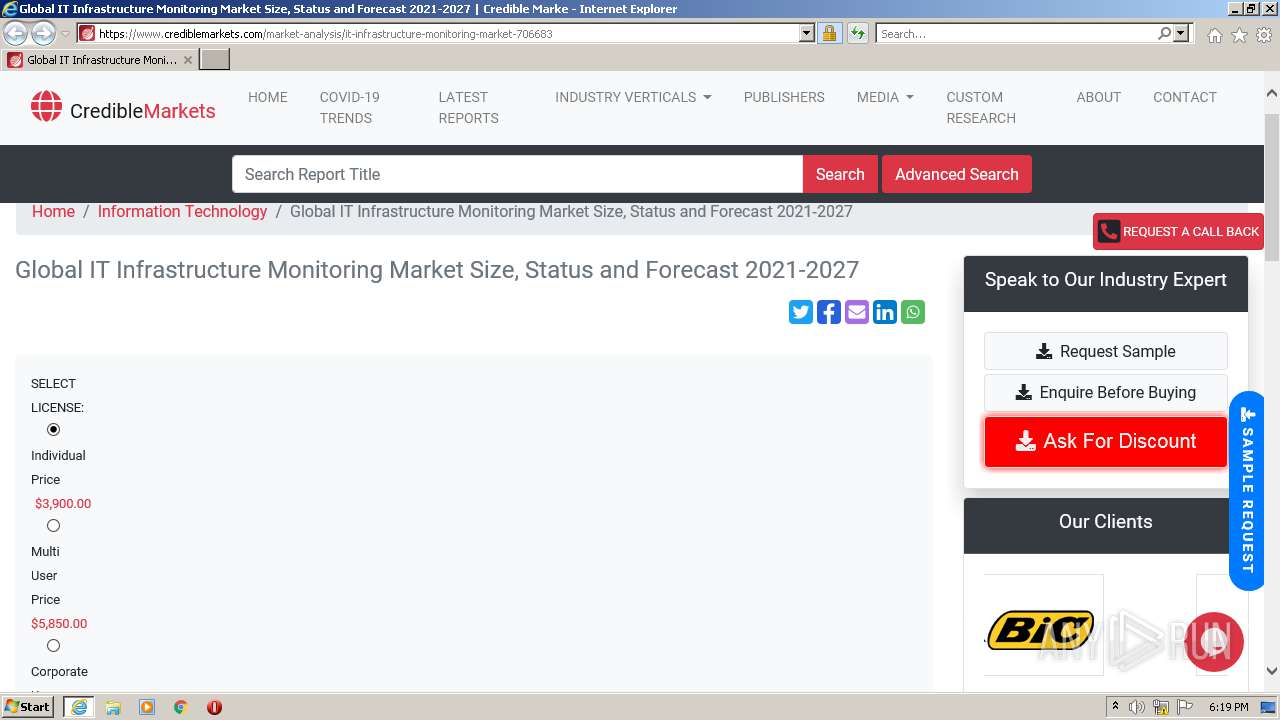Click the network tray icon
1280x720 pixels.
click(x=1161, y=707)
